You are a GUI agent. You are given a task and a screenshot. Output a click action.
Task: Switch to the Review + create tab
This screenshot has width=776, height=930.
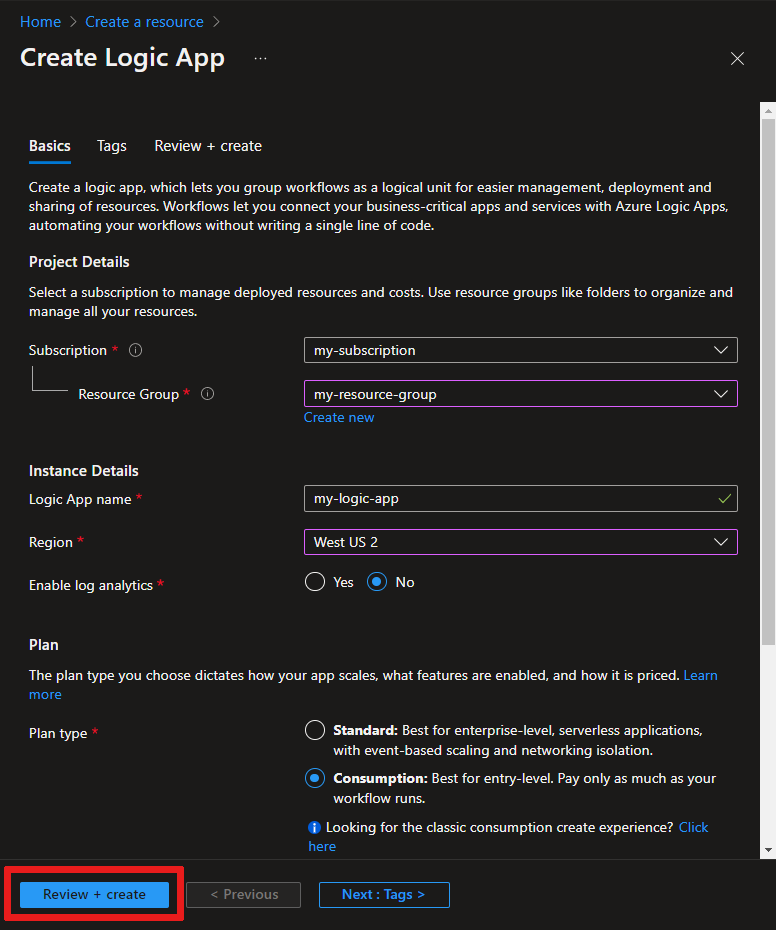click(x=207, y=146)
